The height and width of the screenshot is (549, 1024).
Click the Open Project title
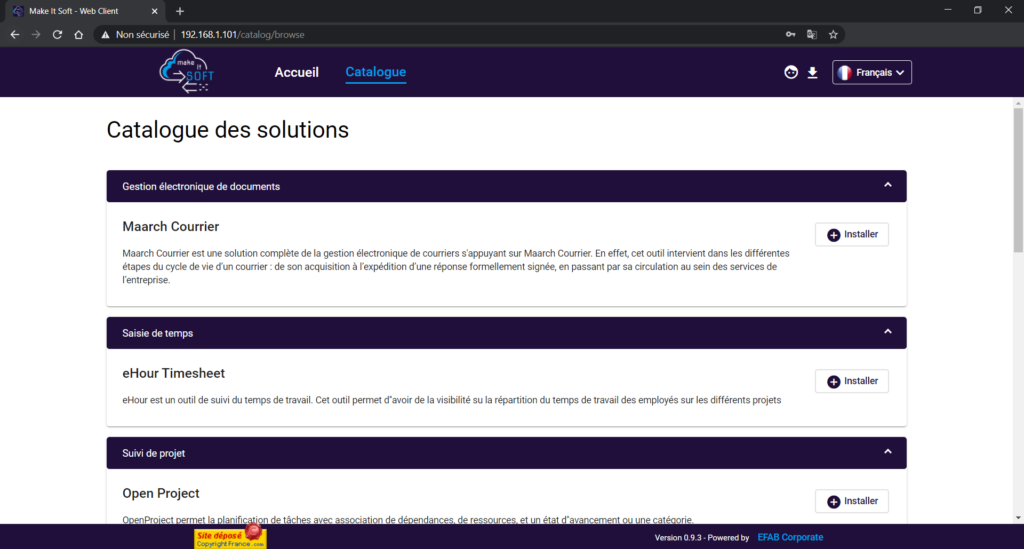pyautogui.click(x=161, y=494)
